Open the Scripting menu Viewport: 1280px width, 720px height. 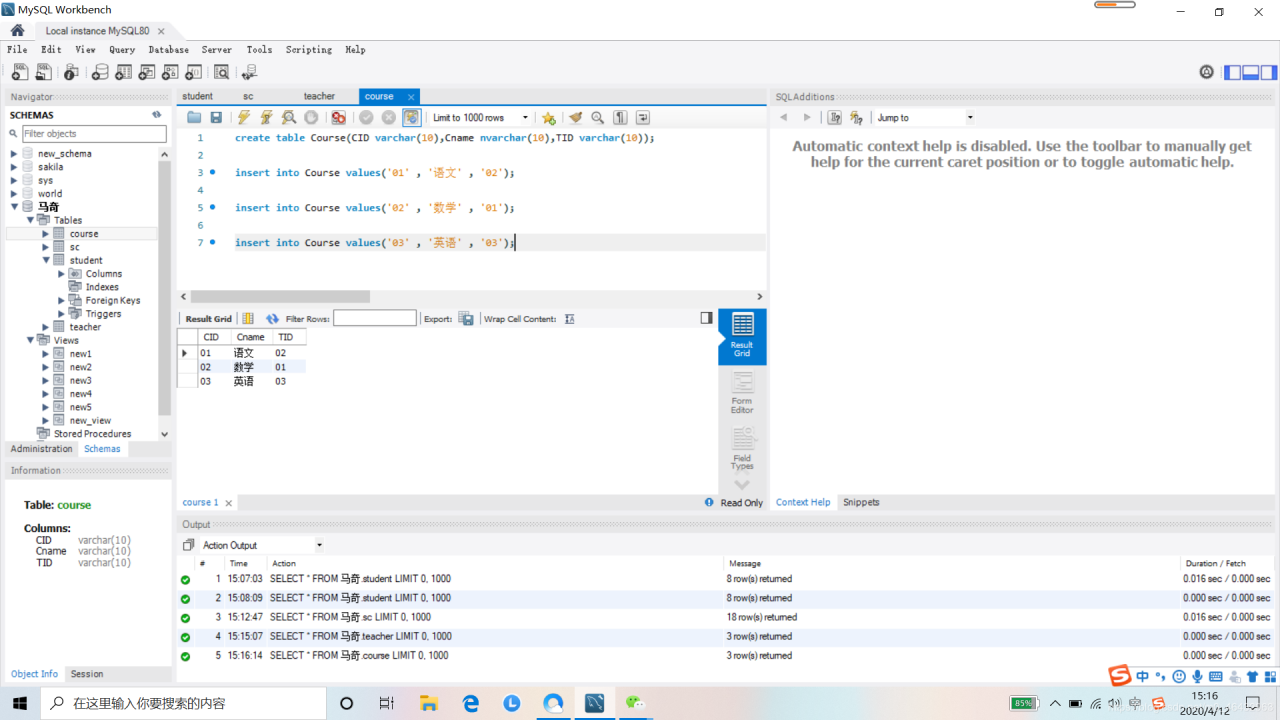click(x=308, y=49)
